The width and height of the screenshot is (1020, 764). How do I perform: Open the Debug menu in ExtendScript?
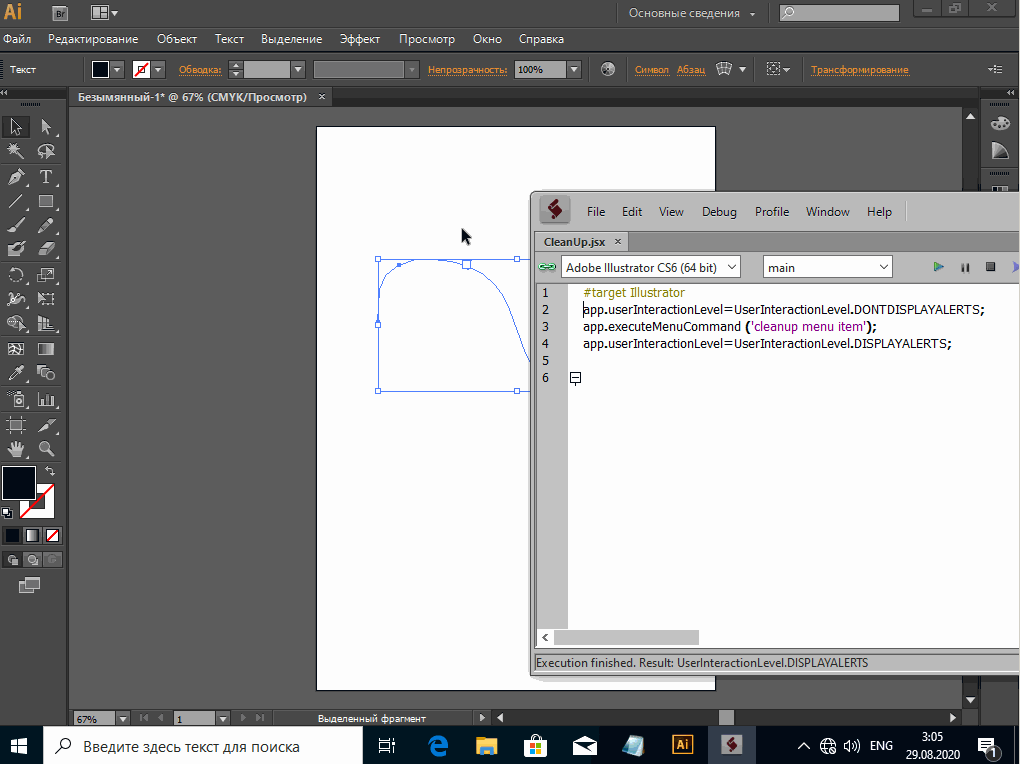[719, 212]
